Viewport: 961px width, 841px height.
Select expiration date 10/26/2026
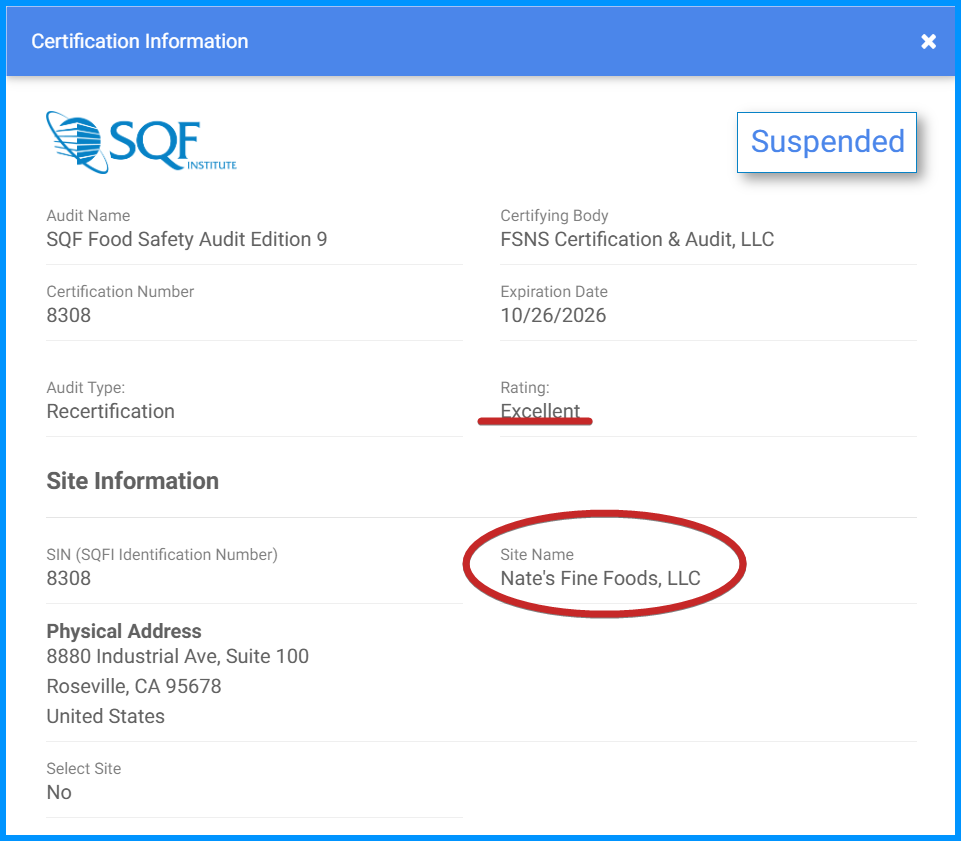point(553,315)
